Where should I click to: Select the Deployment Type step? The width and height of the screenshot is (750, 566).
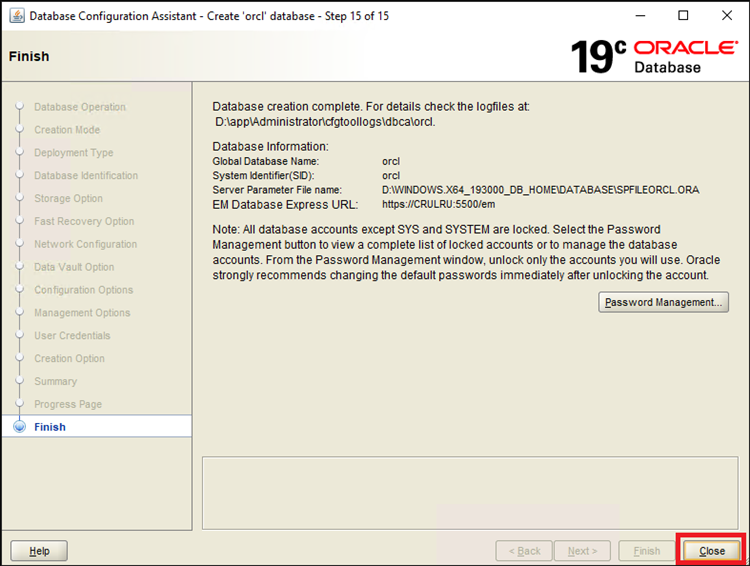click(74, 153)
